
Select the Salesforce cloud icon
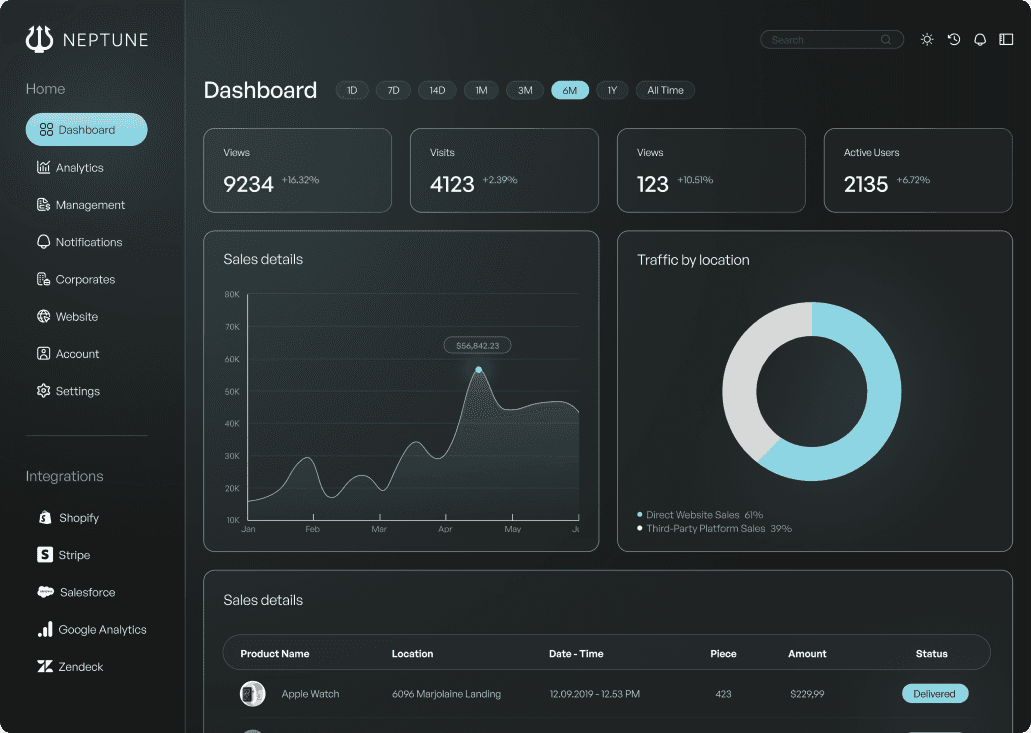45,592
